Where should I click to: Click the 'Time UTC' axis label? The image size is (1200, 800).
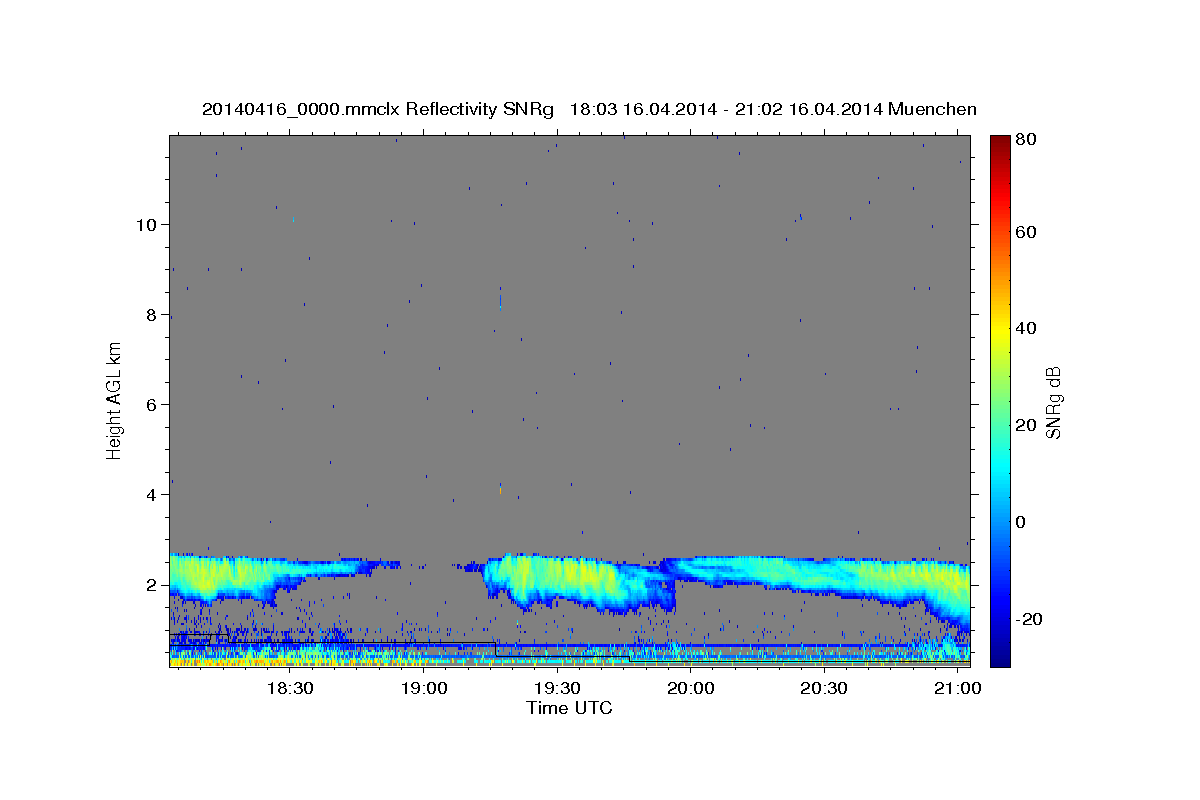pyautogui.click(x=569, y=708)
